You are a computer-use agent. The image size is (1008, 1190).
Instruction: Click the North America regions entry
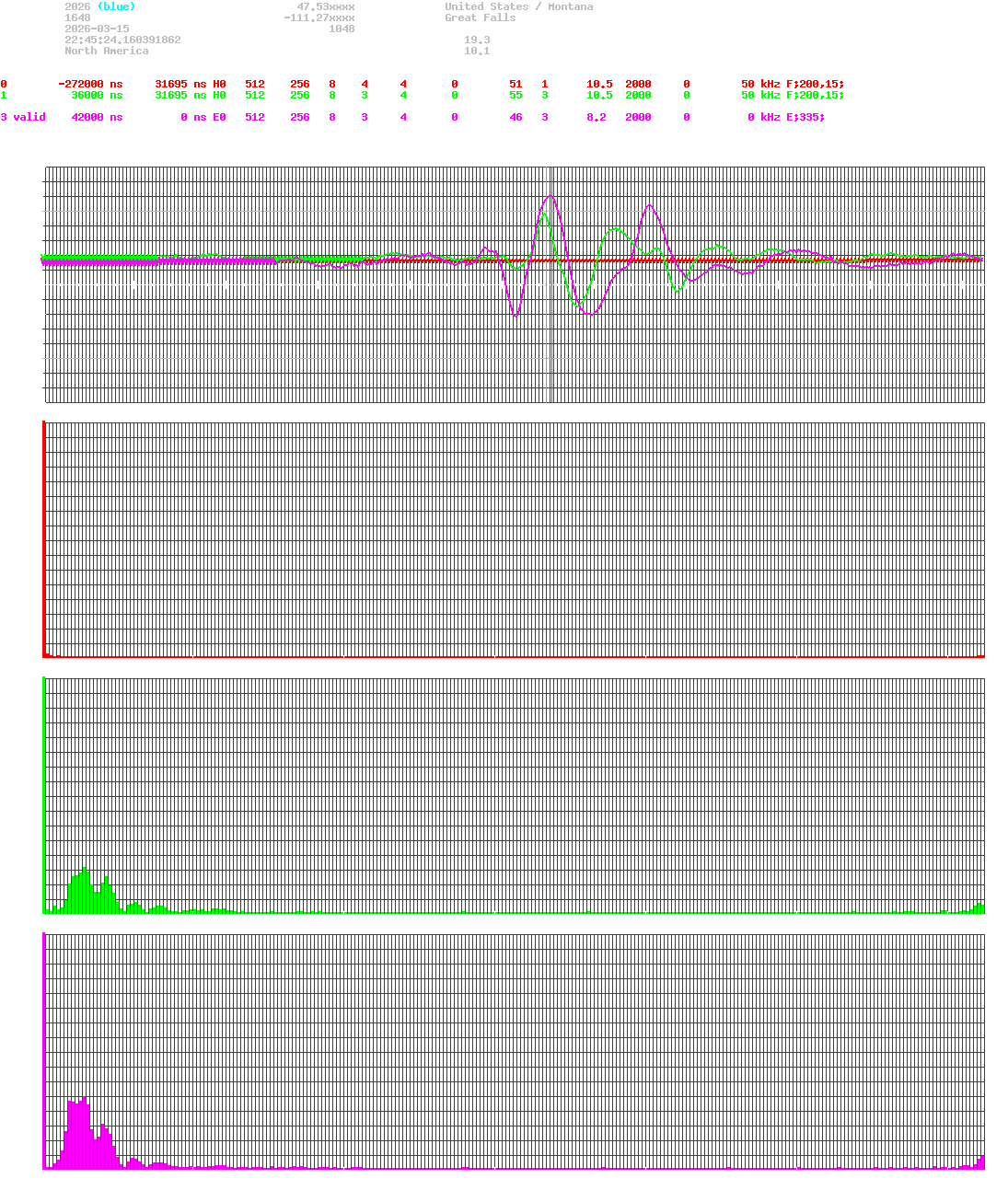pos(107,51)
